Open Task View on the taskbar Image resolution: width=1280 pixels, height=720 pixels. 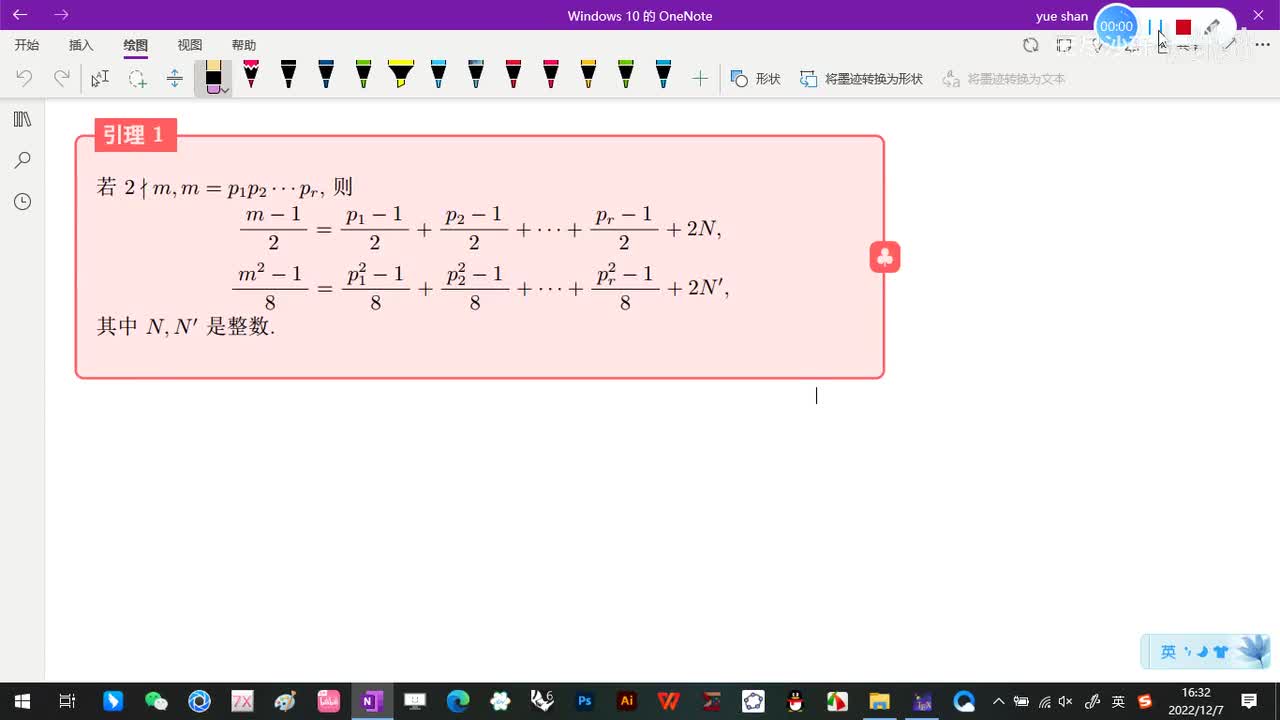point(67,701)
